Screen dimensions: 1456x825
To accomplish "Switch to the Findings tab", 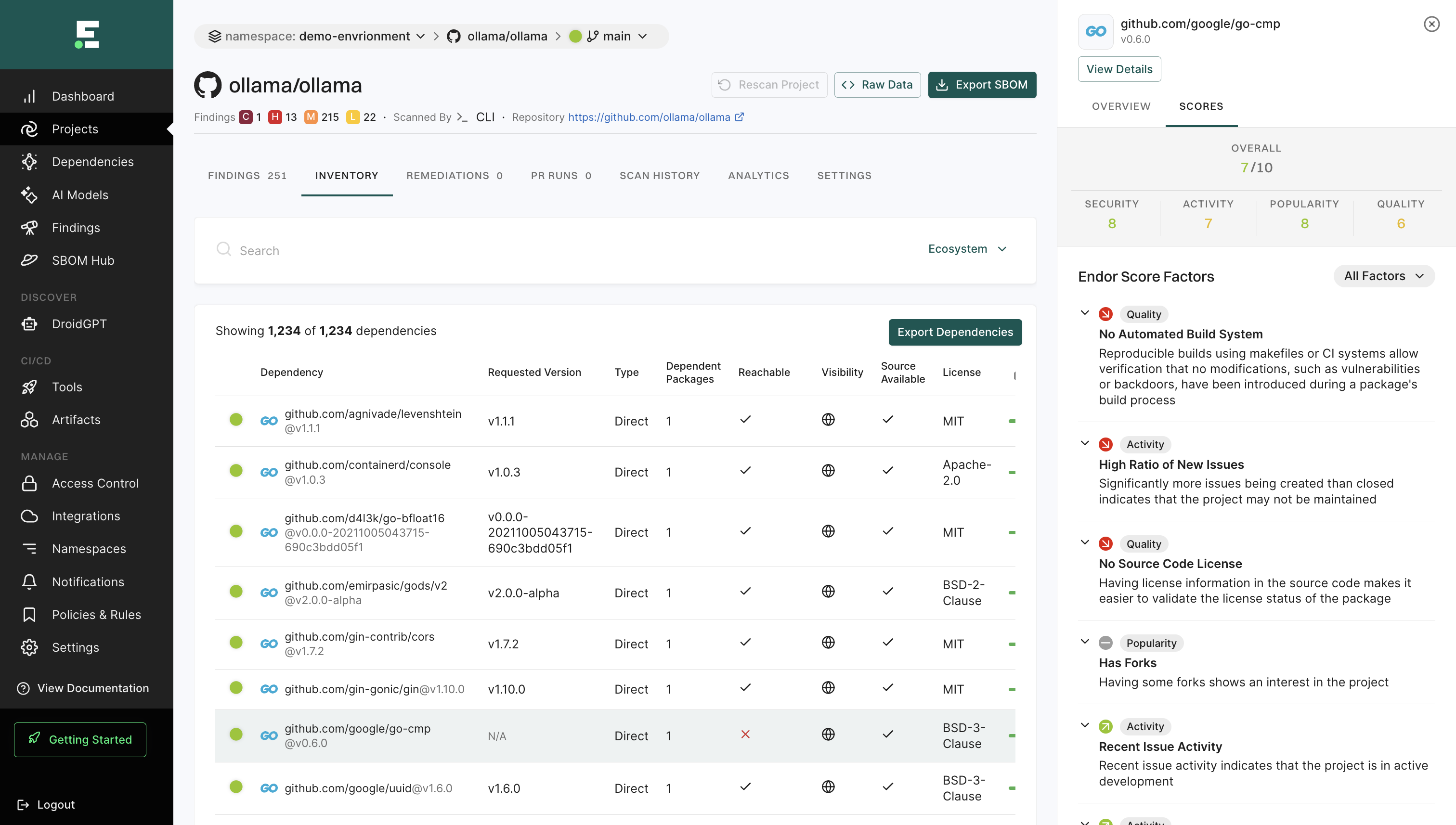I will [247, 176].
